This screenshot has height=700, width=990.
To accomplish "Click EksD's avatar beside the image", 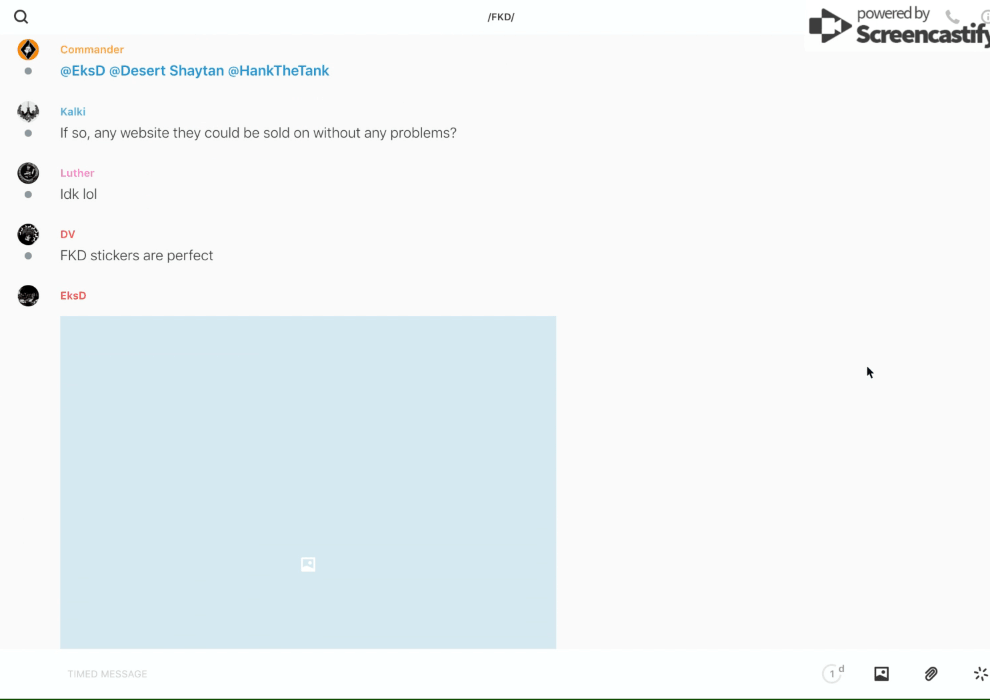I will [28, 296].
